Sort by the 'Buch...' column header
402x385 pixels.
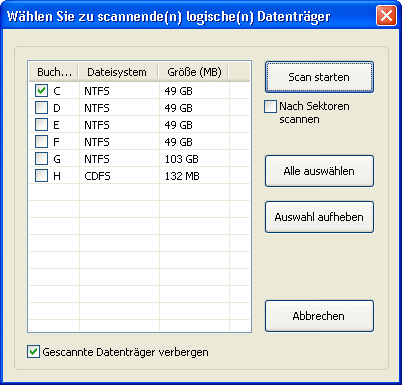click(54, 72)
